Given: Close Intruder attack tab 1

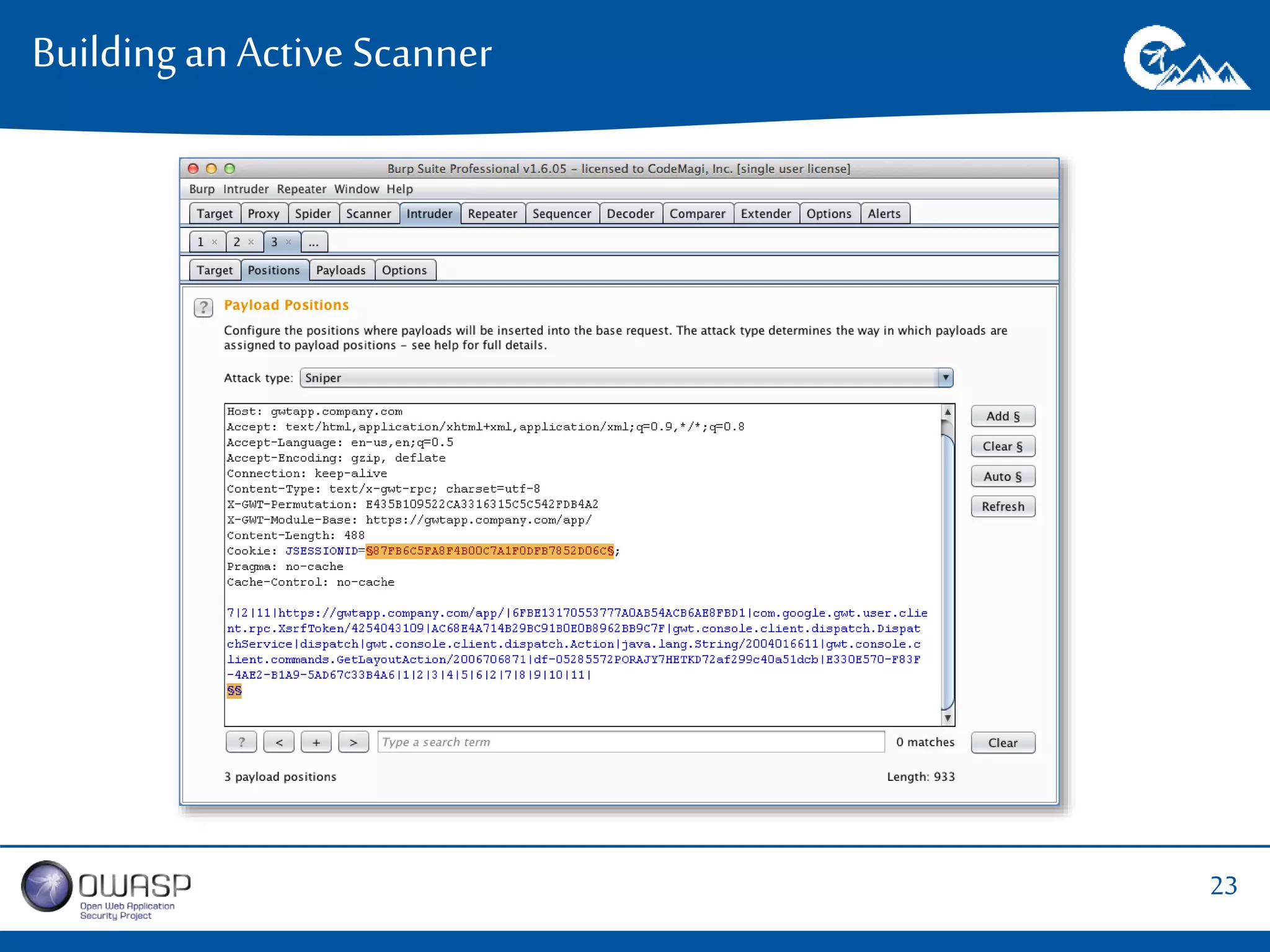Looking at the screenshot, I should [x=215, y=242].
